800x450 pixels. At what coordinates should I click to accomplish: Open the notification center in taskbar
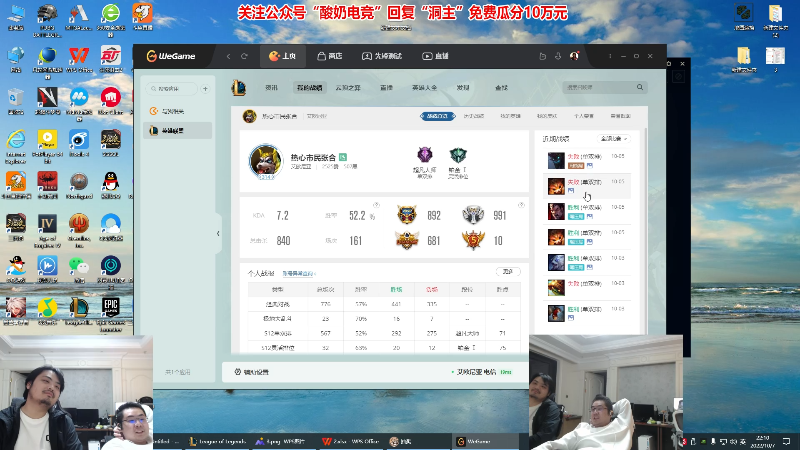(787, 442)
